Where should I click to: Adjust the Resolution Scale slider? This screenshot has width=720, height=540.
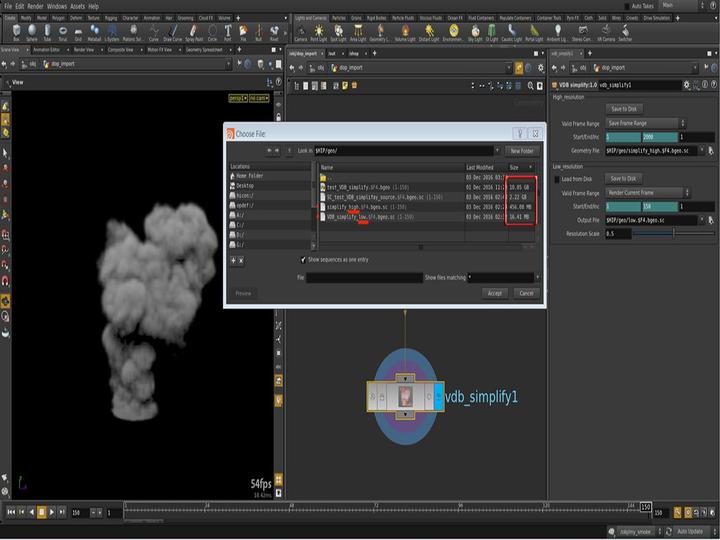tap(674, 233)
